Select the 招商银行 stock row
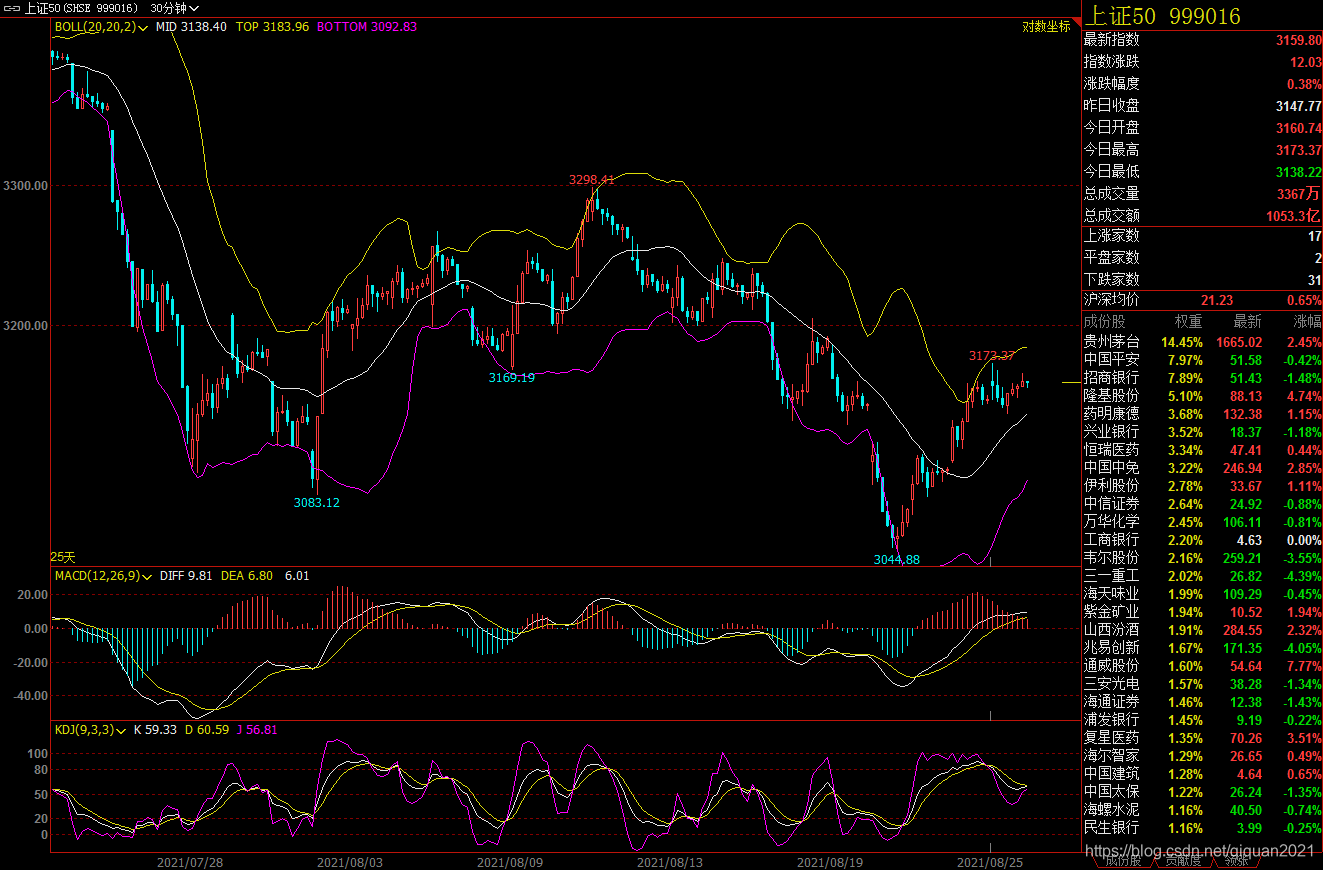Screen dimensions: 1323x870 click(1203, 377)
